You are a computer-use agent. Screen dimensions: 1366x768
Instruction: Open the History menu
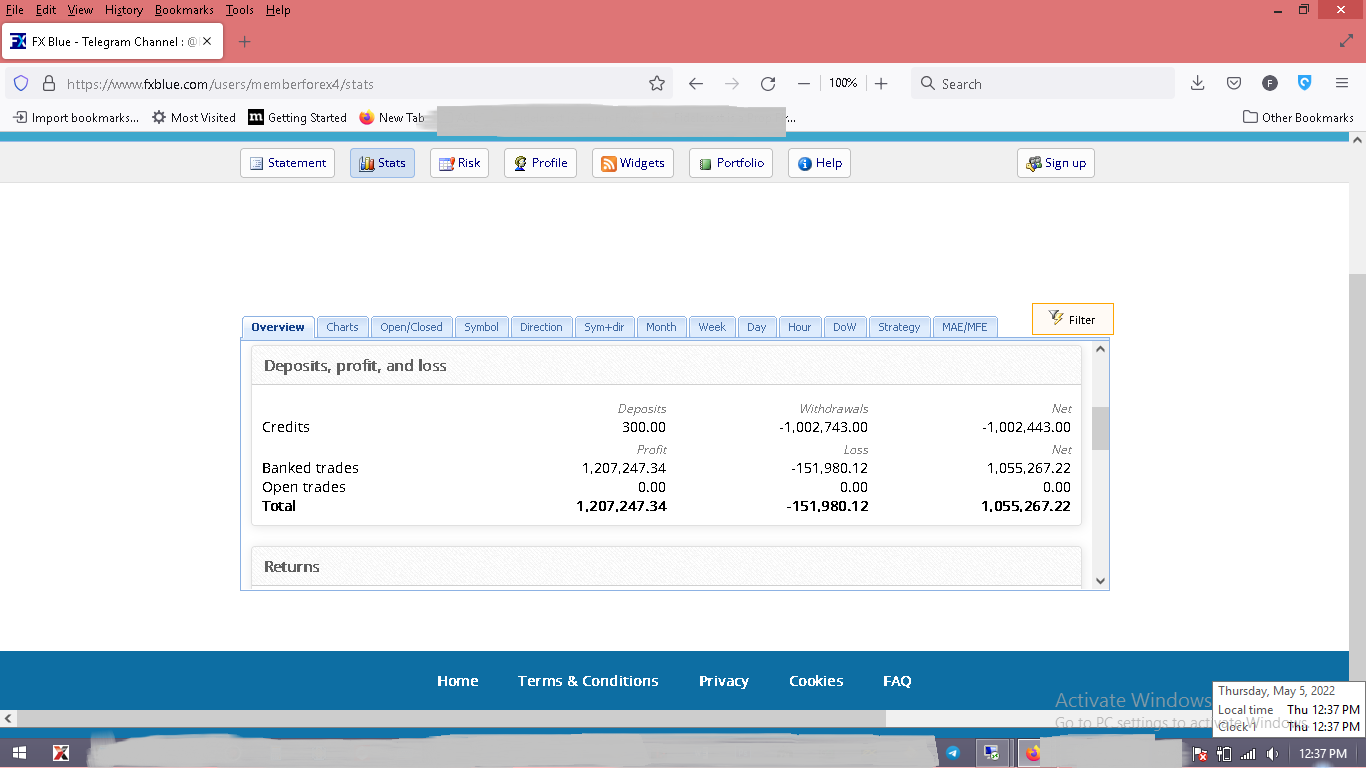click(124, 10)
